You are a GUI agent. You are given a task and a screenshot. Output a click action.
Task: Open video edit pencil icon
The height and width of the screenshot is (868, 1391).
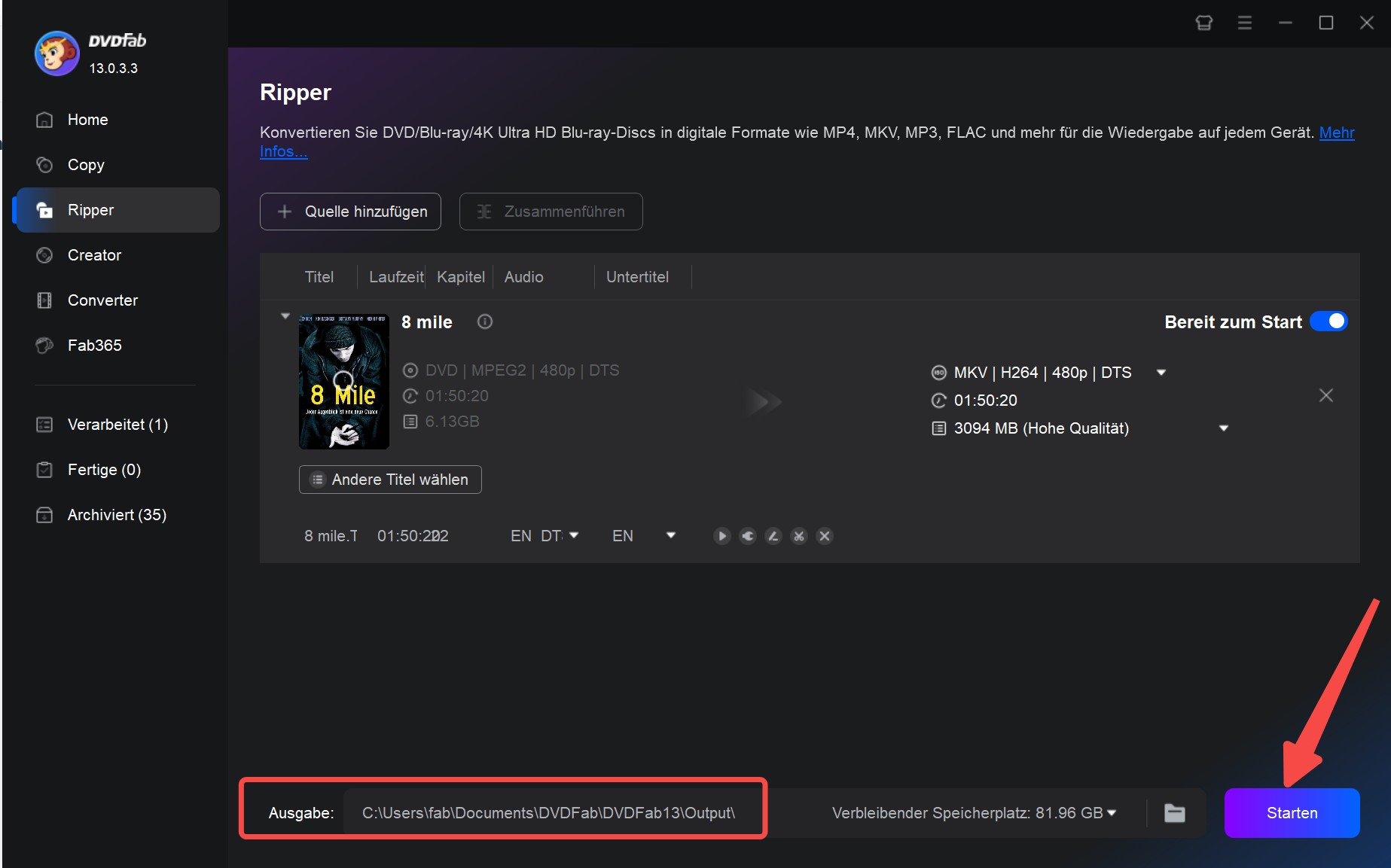point(773,536)
